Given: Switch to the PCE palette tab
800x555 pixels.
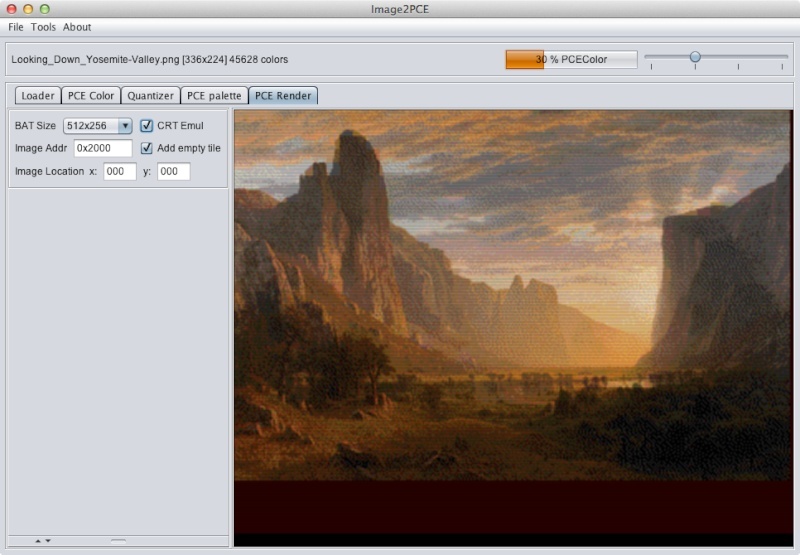Looking at the screenshot, I should pyautogui.click(x=214, y=96).
